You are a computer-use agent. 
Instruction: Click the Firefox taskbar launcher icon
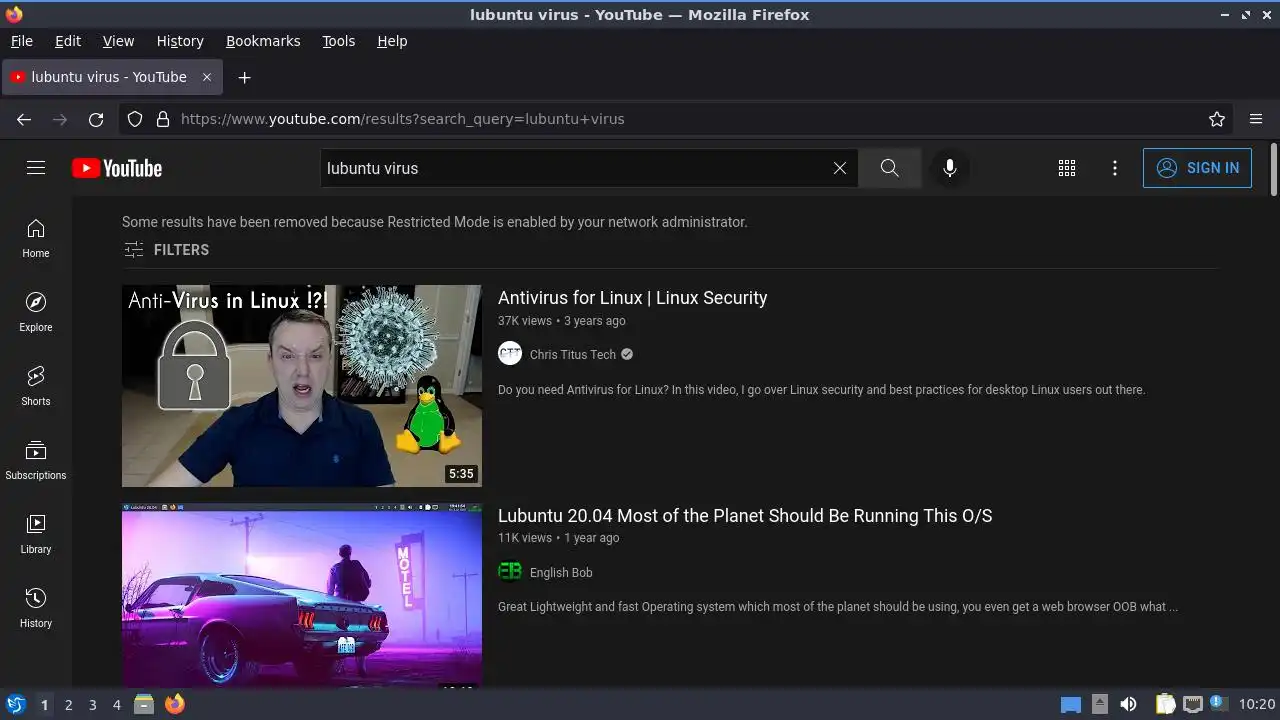(x=175, y=704)
